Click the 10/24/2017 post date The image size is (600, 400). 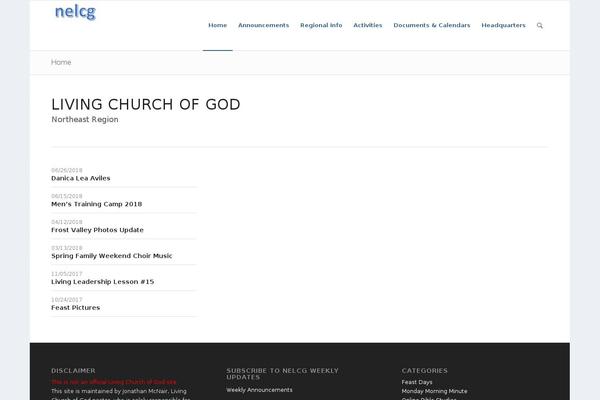click(x=67, y=300)
